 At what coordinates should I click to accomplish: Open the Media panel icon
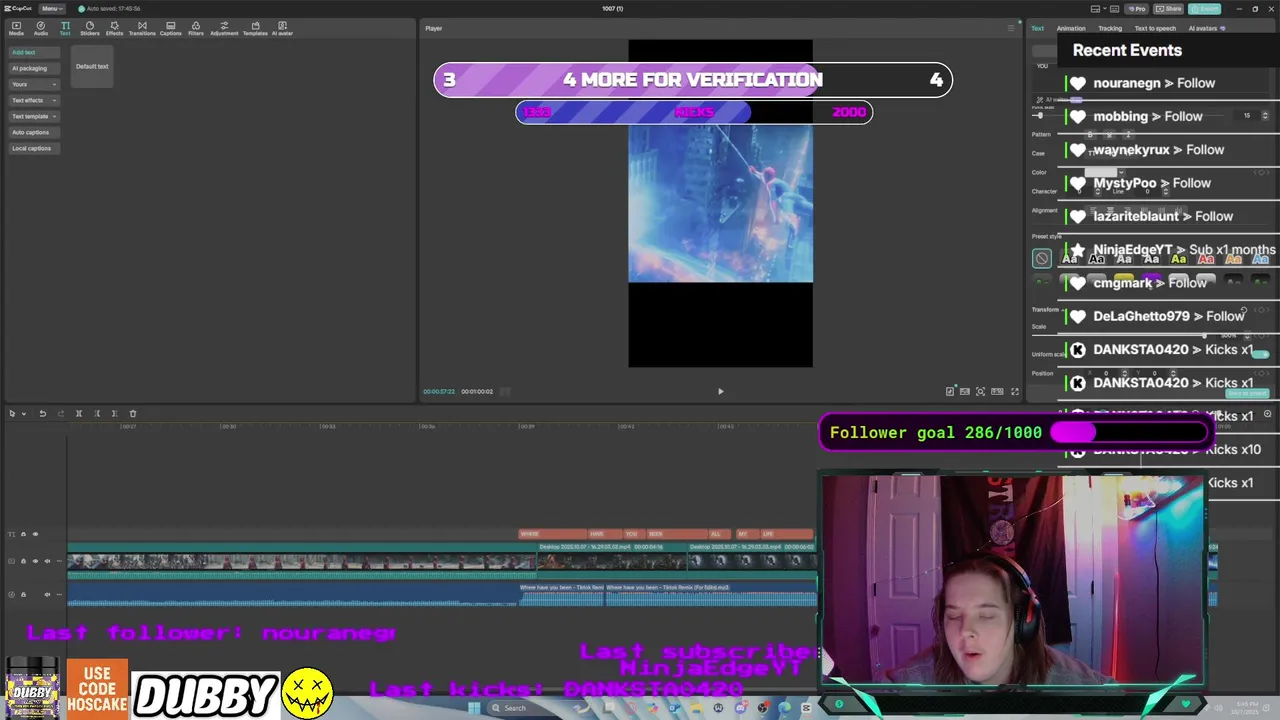16,28
